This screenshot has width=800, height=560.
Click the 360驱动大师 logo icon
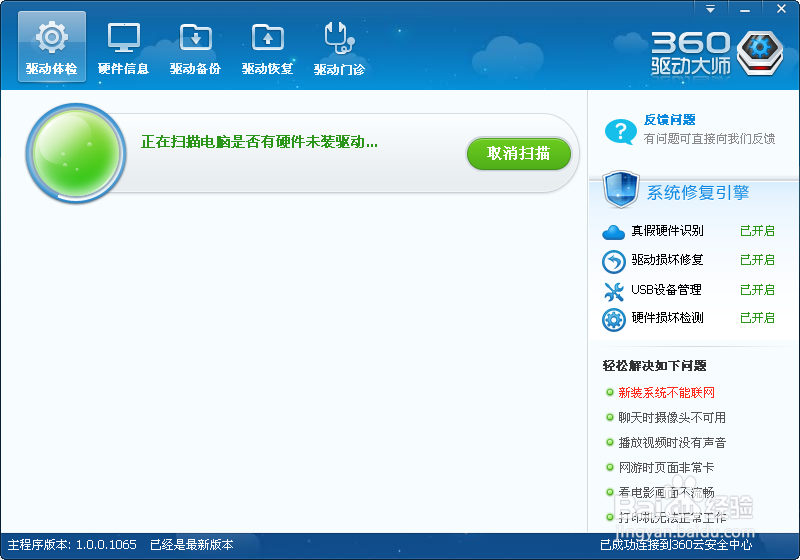tap(760, 53)
